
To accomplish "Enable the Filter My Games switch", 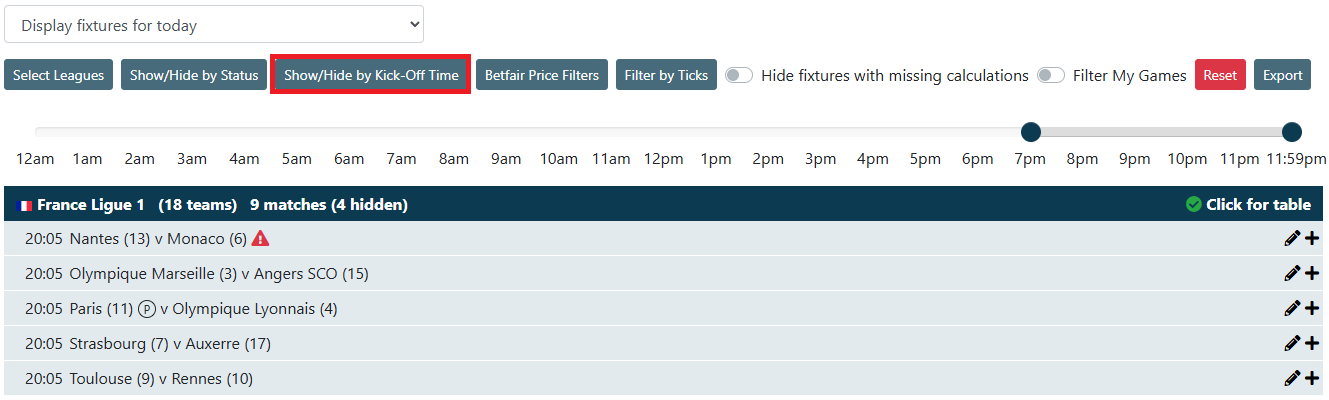I will coord(1051,75).
